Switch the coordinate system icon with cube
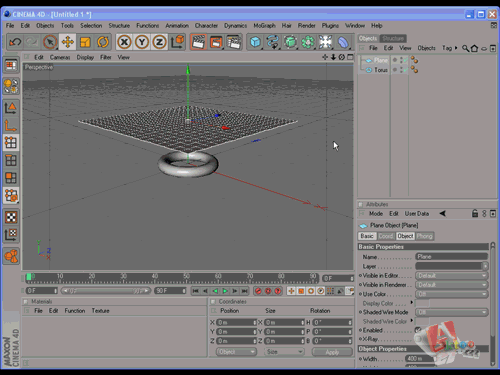 click(178, 42)
